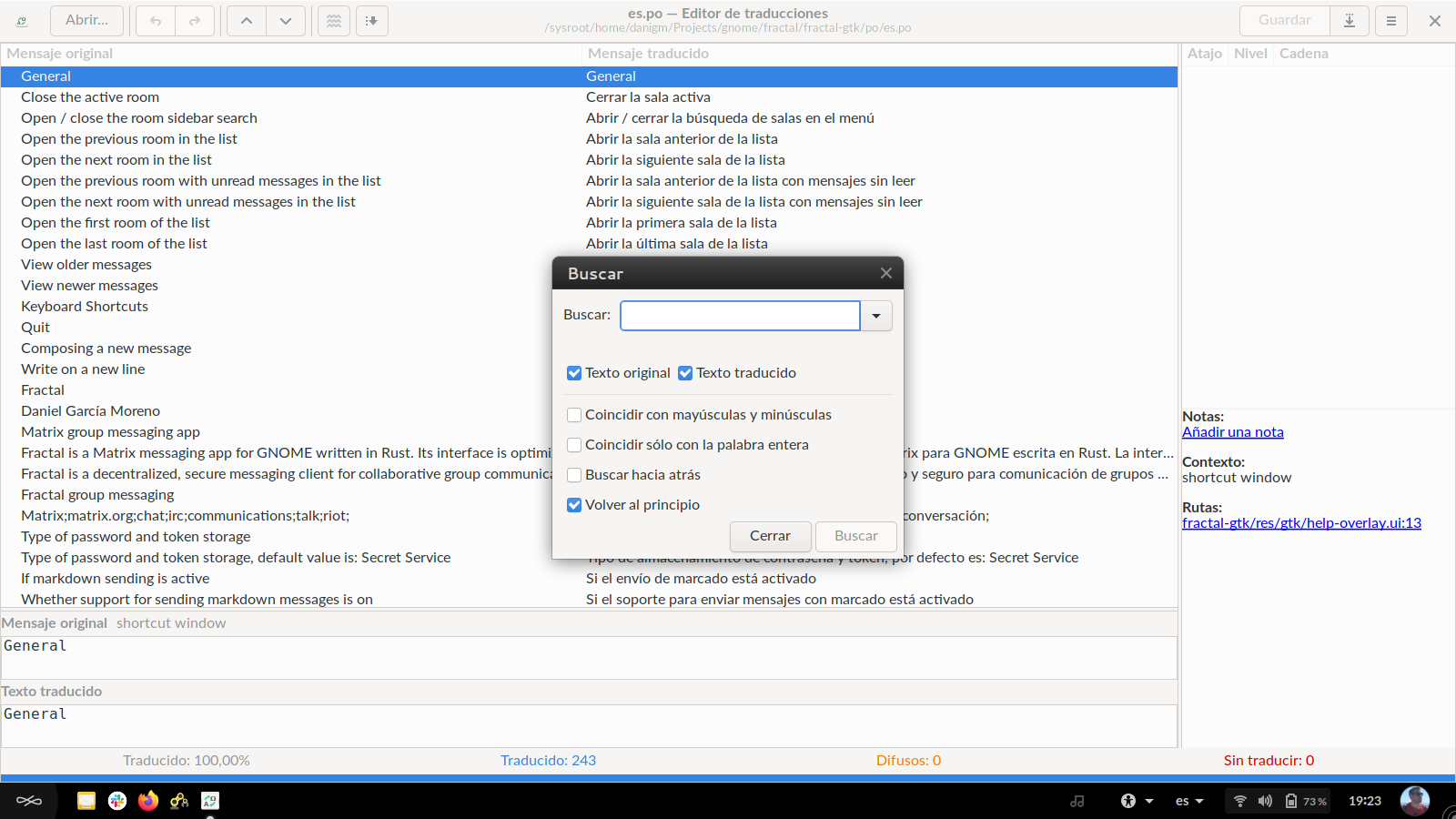Check Buscar hacia atrás option

coord(574,475)
